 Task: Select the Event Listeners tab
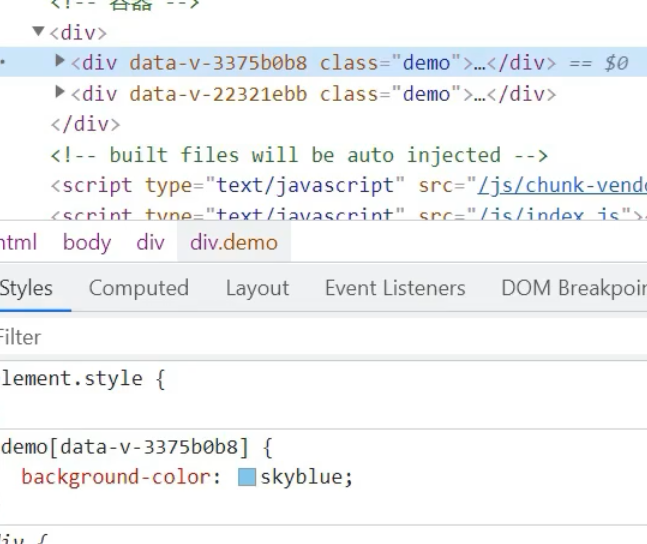pos(395,288)
